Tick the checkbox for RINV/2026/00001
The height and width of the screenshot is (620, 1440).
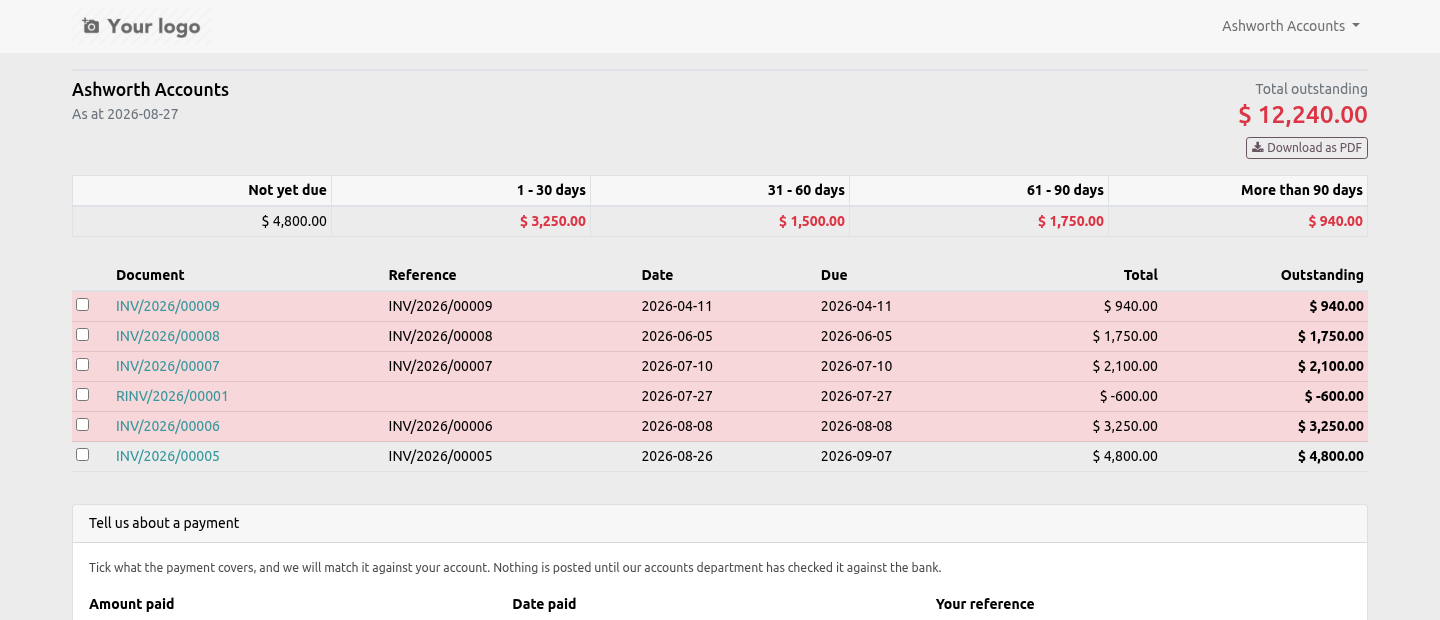point(83,395)
